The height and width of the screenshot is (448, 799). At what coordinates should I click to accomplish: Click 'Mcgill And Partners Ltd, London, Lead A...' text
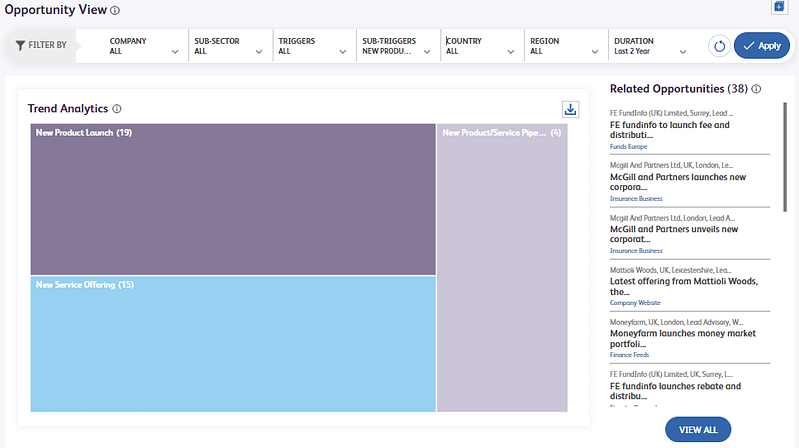point(672,218)
